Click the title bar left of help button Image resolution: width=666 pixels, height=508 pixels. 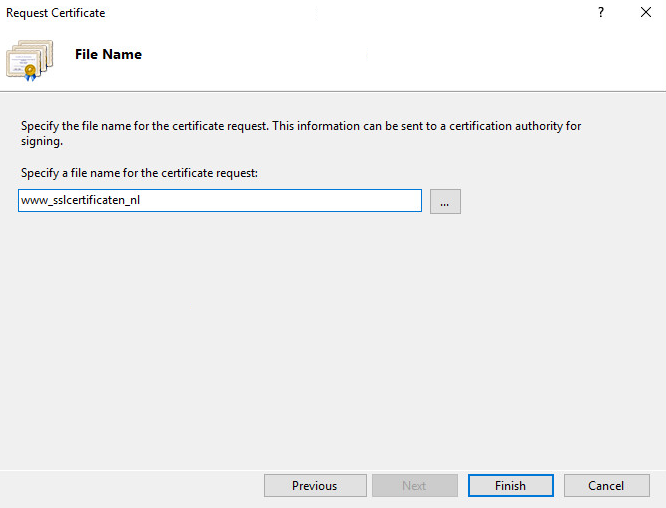click(350, 13)
